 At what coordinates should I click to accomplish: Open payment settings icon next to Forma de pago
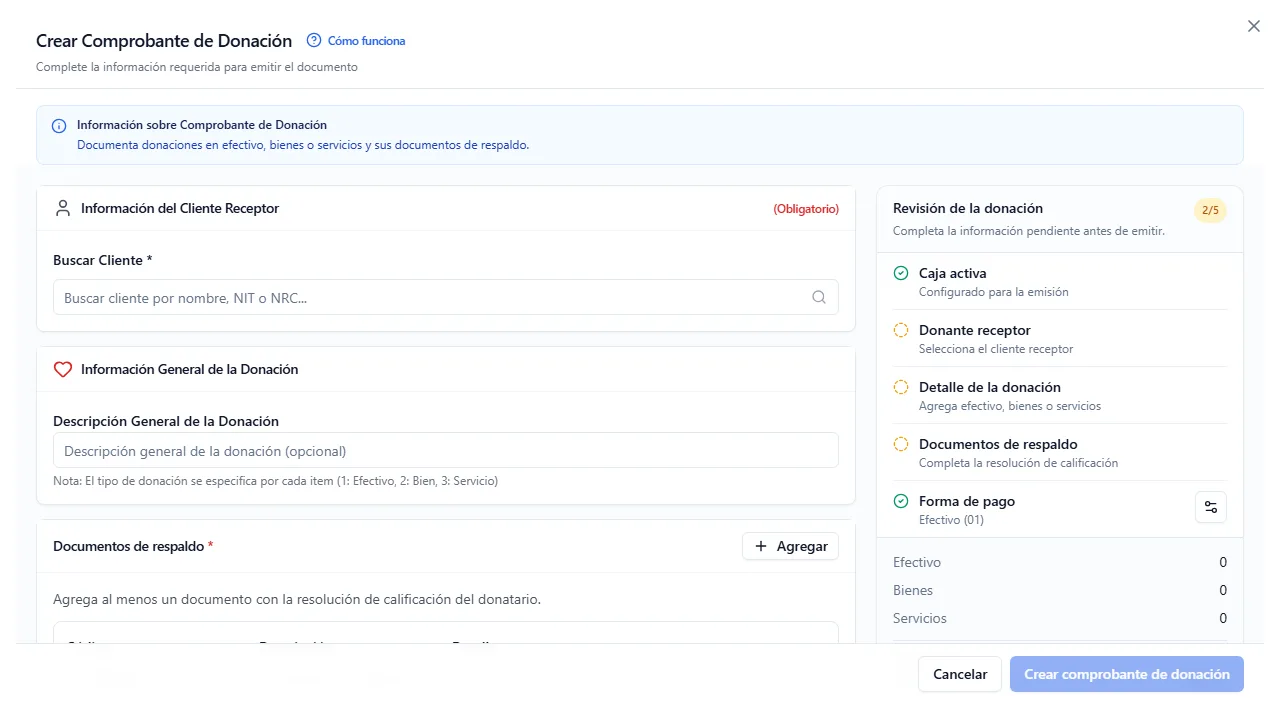(x=1211, y=507)
